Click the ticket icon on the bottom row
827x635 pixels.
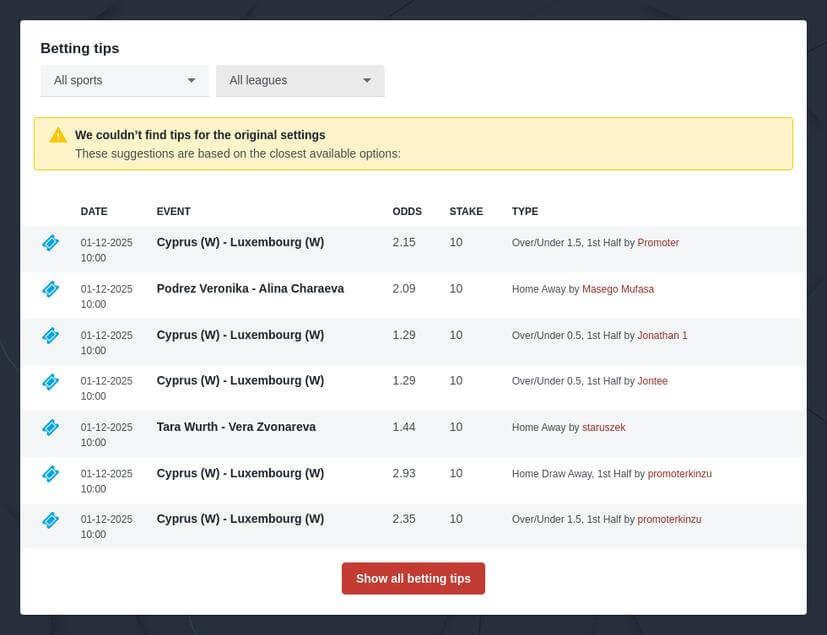50,519
